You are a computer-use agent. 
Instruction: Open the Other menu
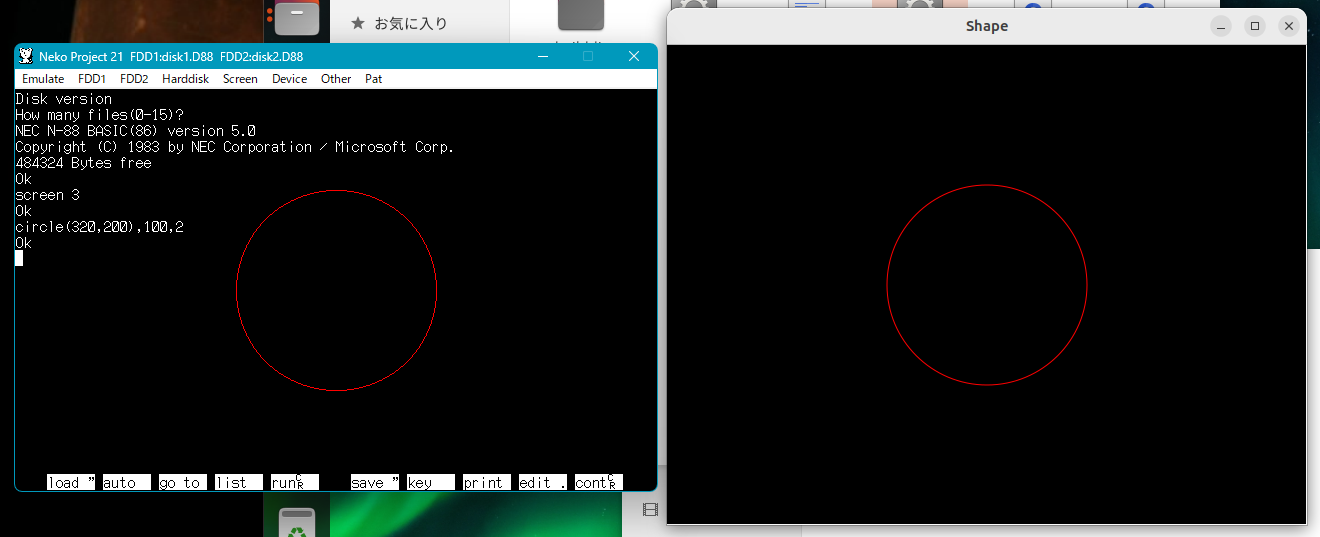click(336, 79)
